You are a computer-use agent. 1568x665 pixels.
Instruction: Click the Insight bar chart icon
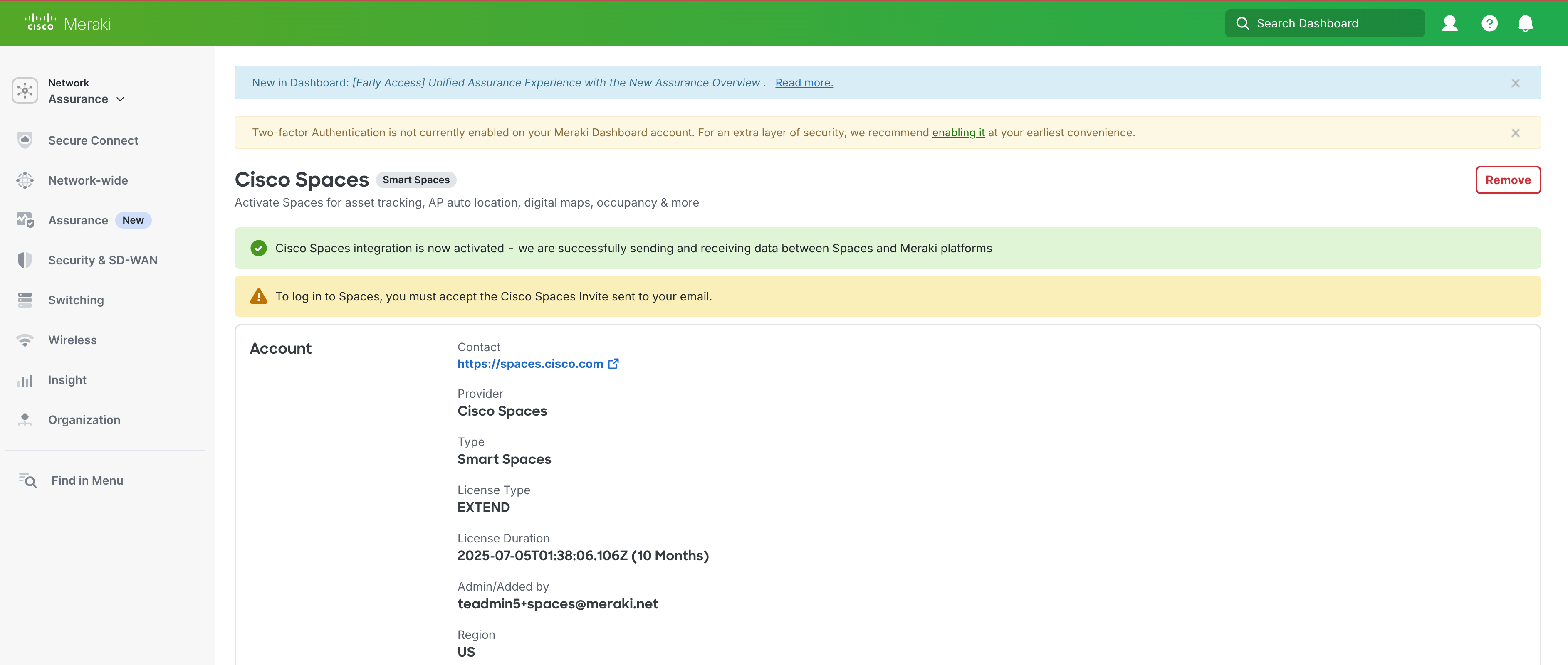[25, 380]
